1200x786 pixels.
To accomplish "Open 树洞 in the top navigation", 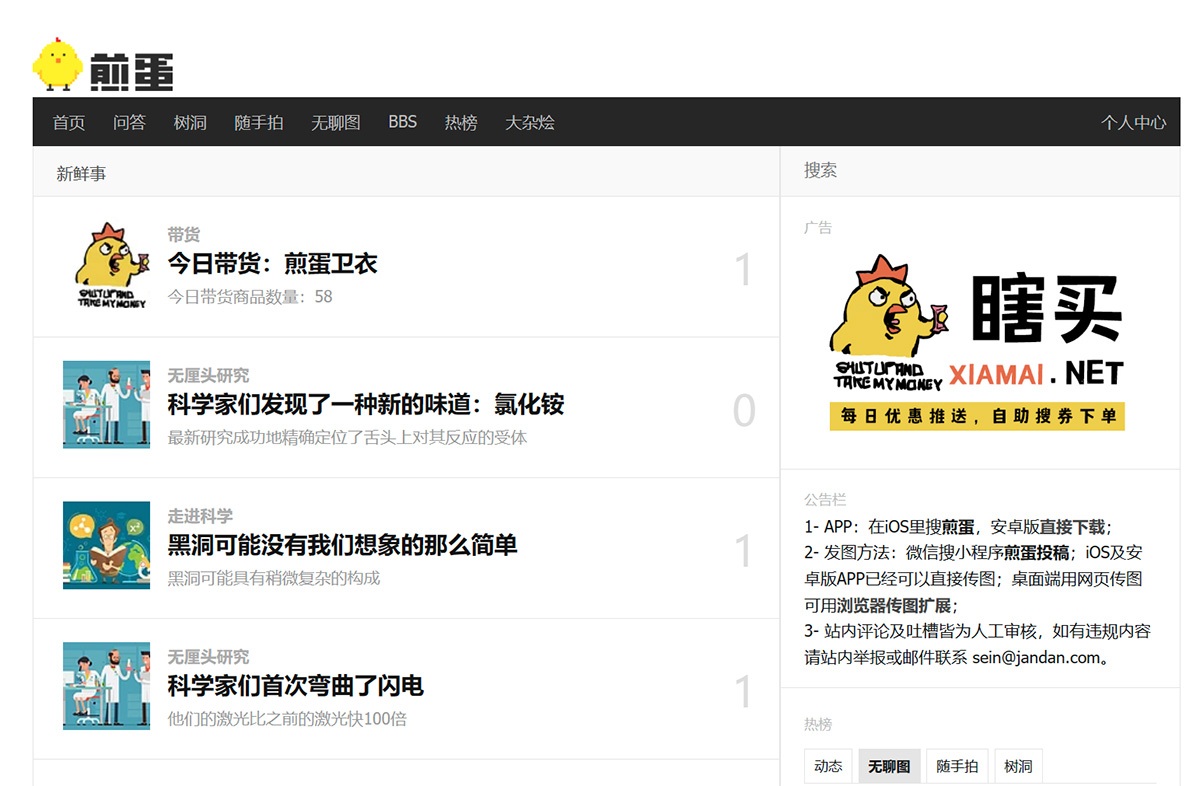I will click(190, 122).
